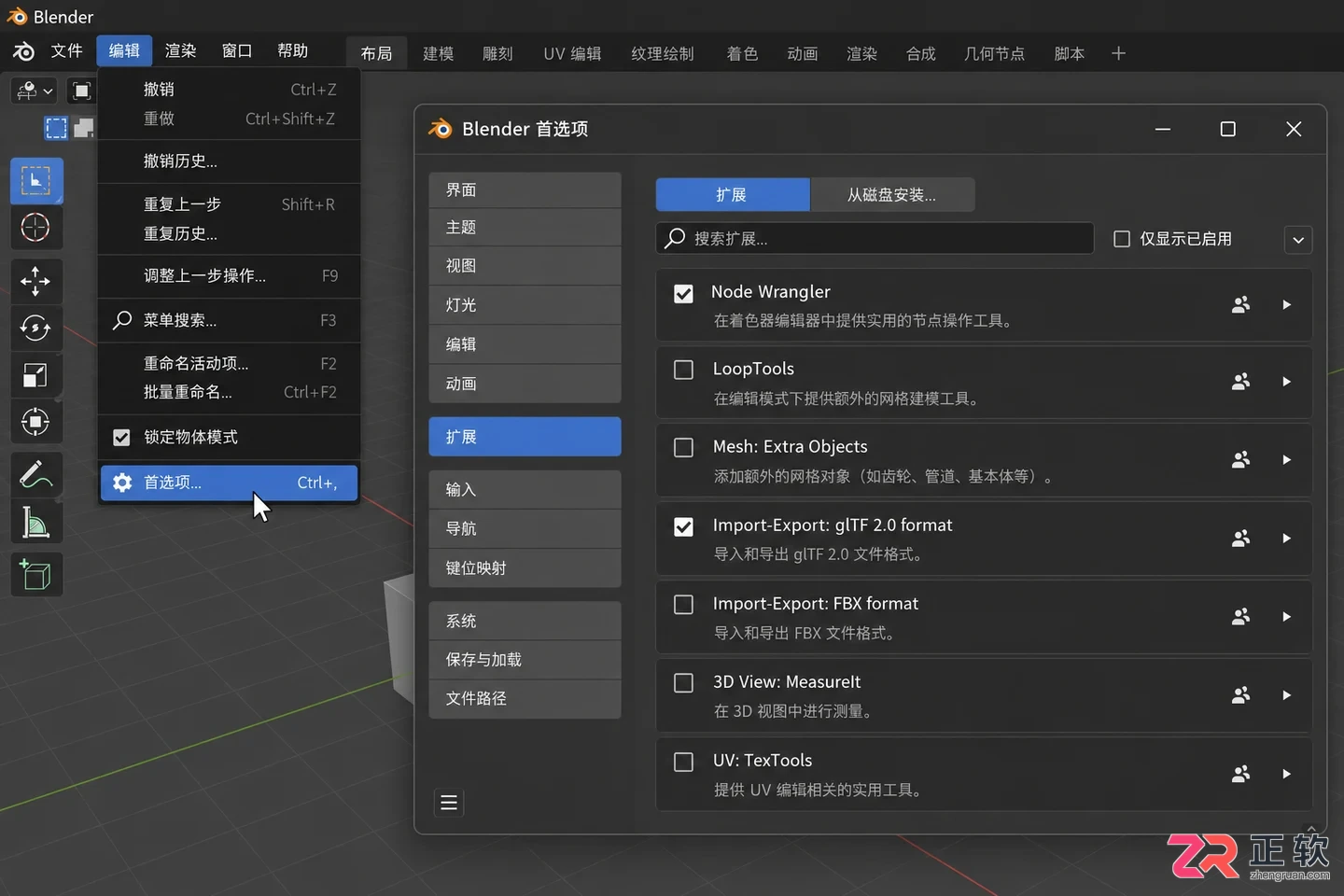Click community icon on MeasureIt row
The image size is (1344, 896).
1240,695
